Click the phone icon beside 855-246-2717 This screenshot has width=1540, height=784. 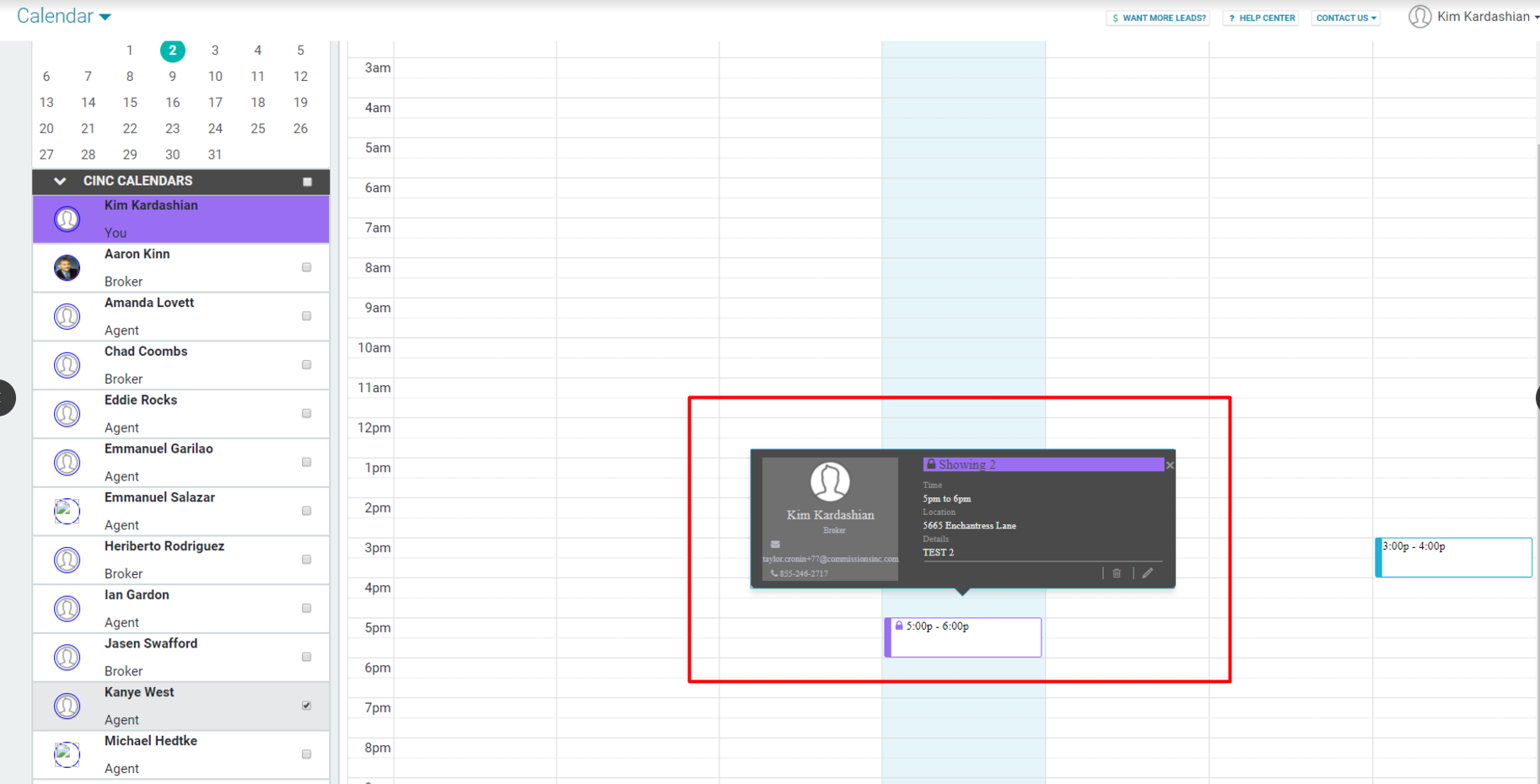click(773, 573)
